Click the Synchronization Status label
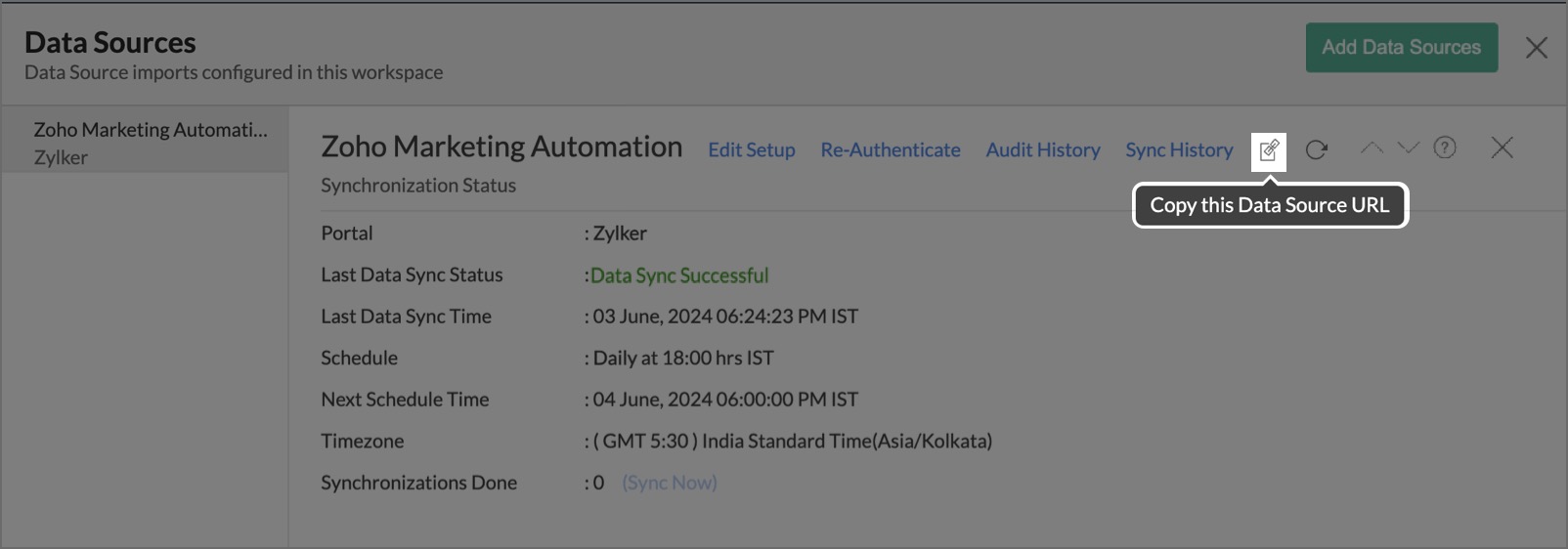1568x549 pixels. [x=418, y=186]
